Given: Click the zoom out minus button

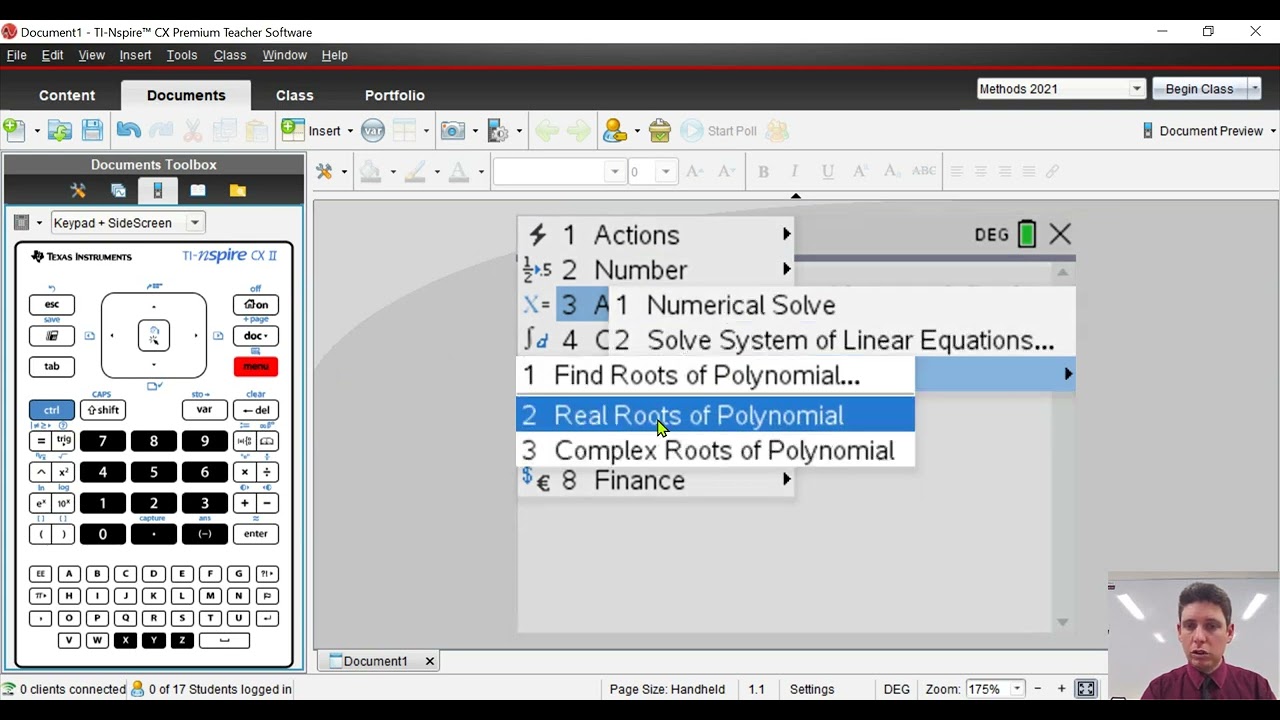Looking at the screenshot, I should tap(1038, 689).
